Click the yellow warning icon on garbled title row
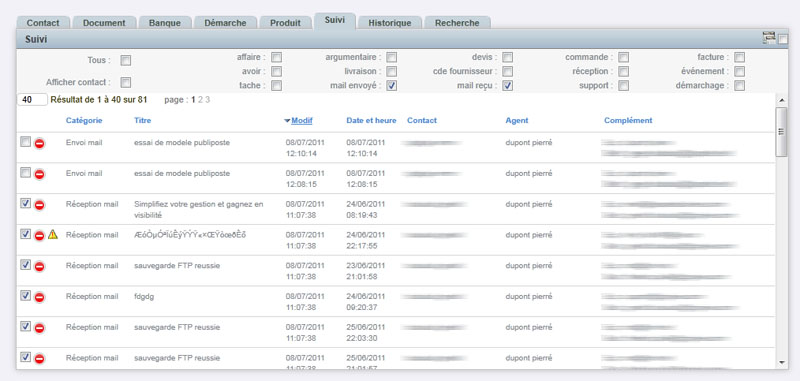The width and height of the screenshot is (800, 381). [x=53, y=235]
